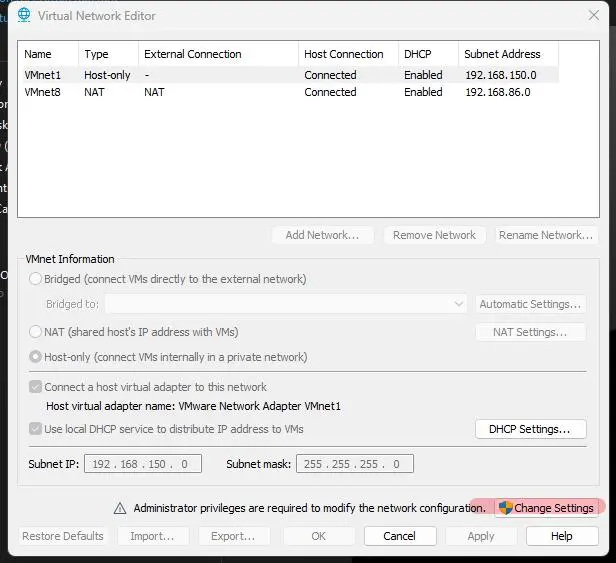
Task: Click the Subnet mask input field
Action: [x=355, y=464]
